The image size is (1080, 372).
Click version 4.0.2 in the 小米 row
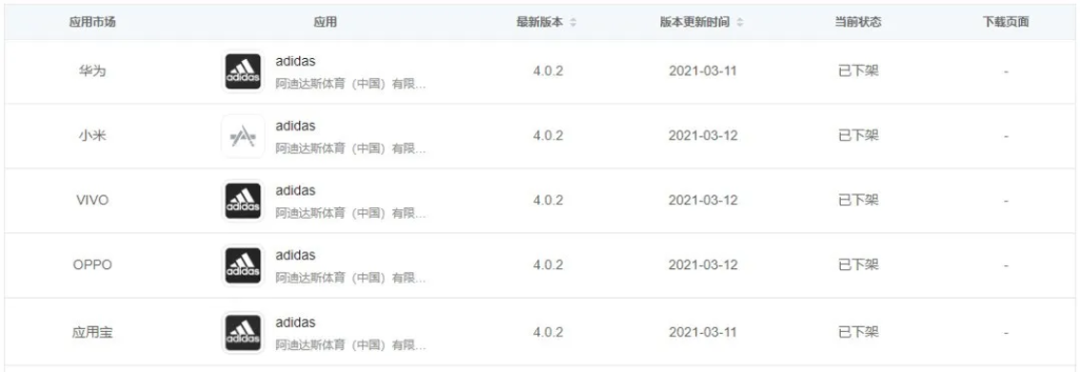548,136
